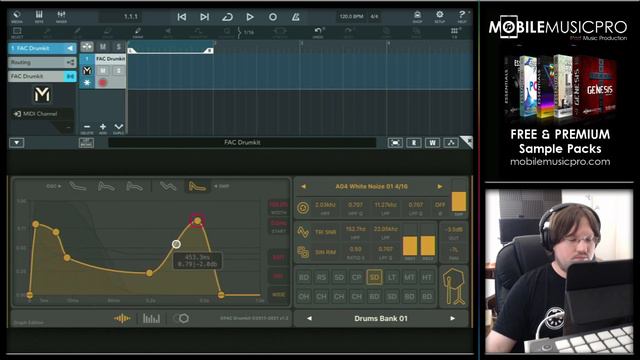This screenshot has height=360, width=640.
Task: Switch to previous Drums Bank
Action: [x=309, y=318]
